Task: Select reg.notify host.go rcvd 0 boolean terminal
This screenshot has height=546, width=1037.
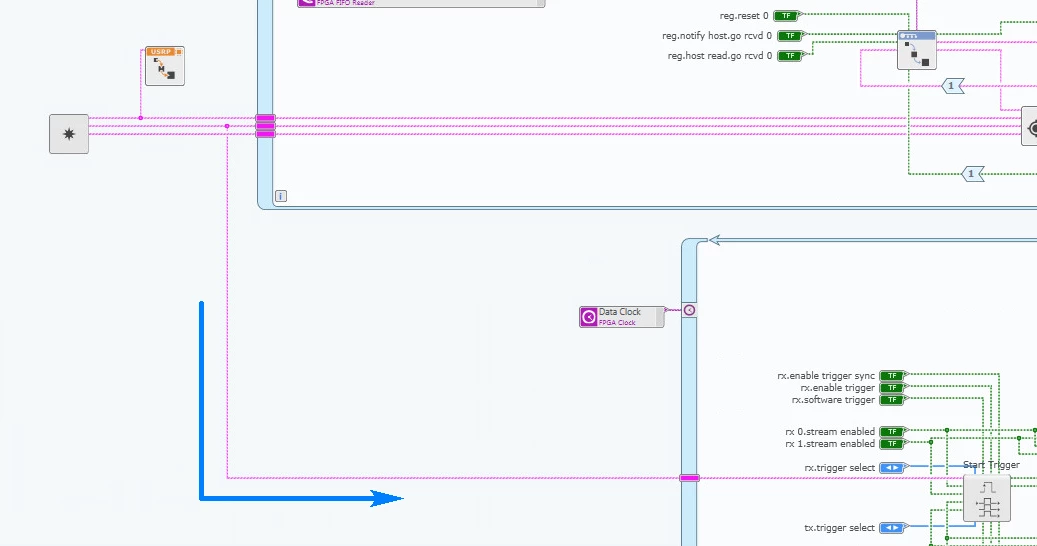Action: coord(791,36)
